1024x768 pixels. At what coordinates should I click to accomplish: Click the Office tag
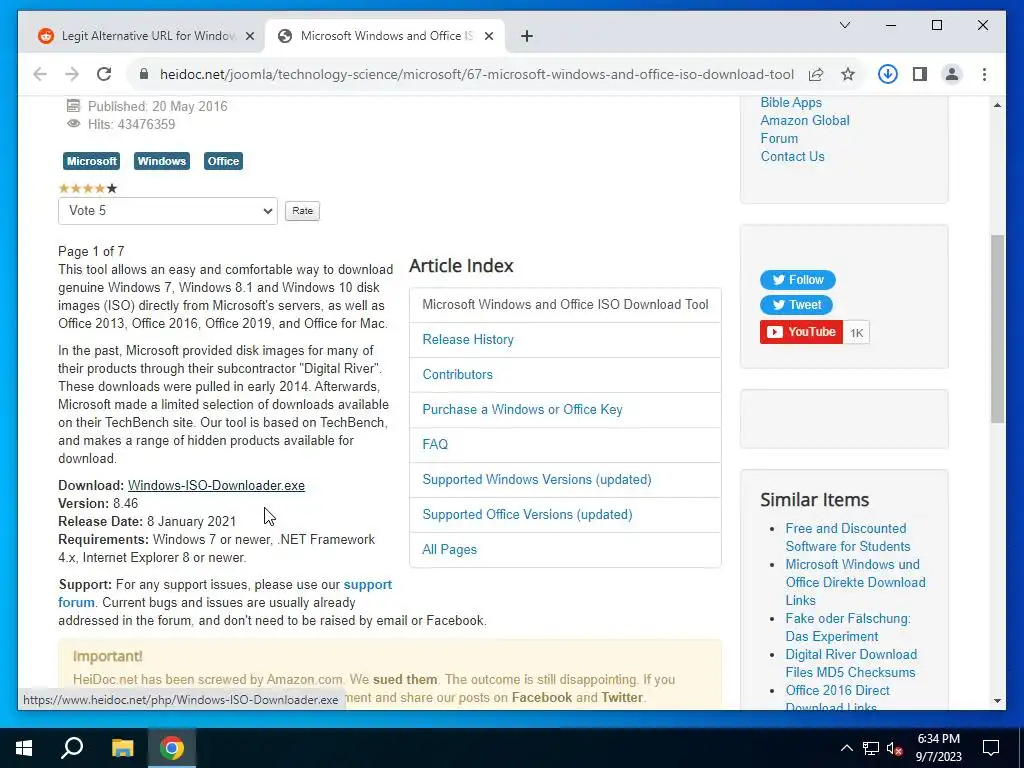click(223, 161)
